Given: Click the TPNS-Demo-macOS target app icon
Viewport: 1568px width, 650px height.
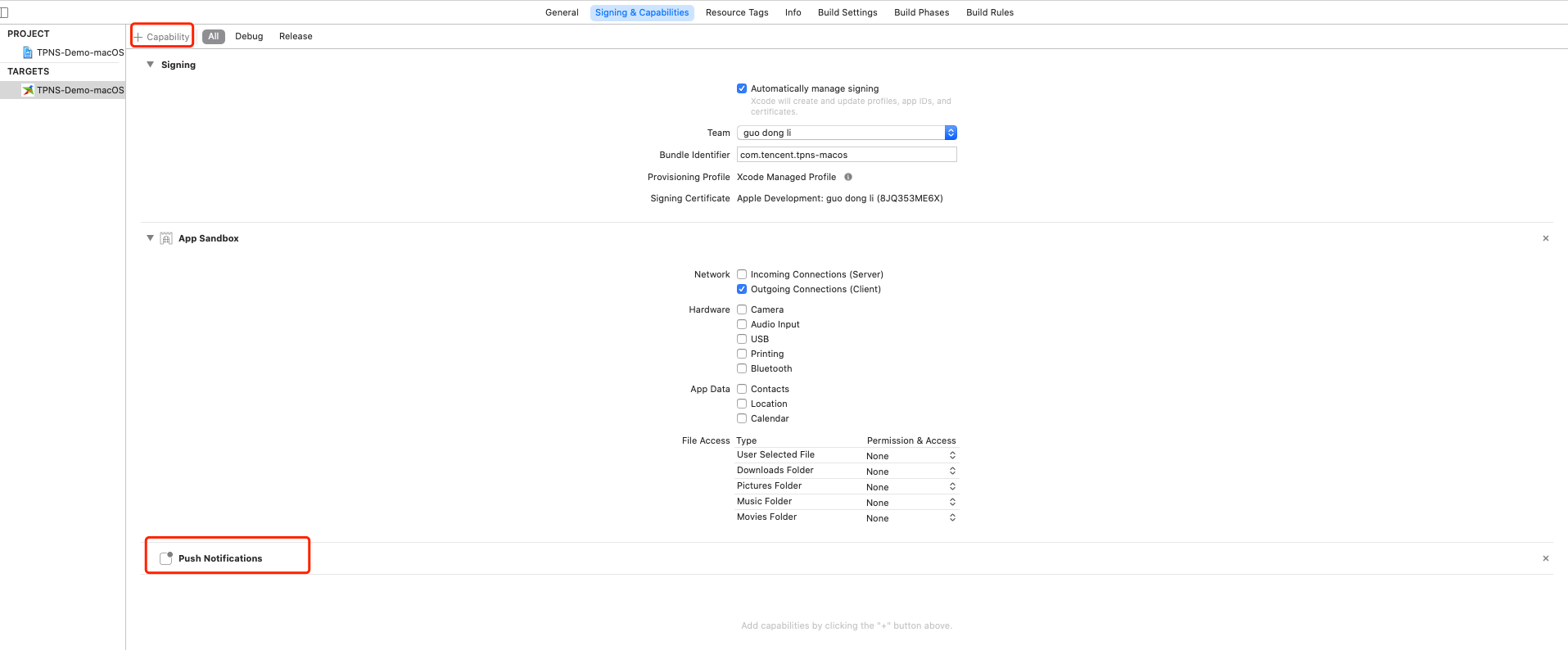Looking at the screenshot, I should click(x=28, y=90).
